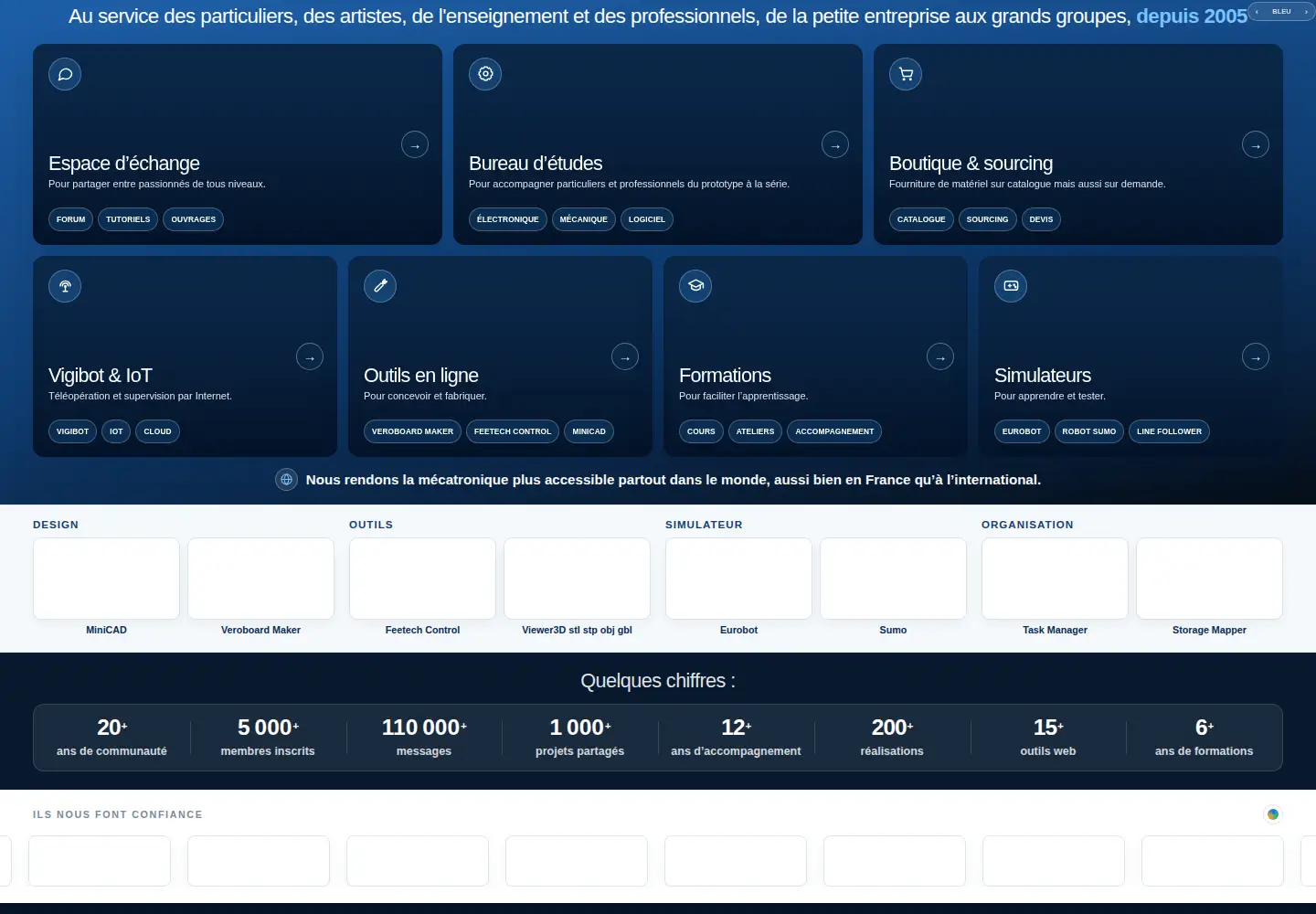
Task: Click the speech bubble icon in Espace d'échange
Action: click(65, 74)
